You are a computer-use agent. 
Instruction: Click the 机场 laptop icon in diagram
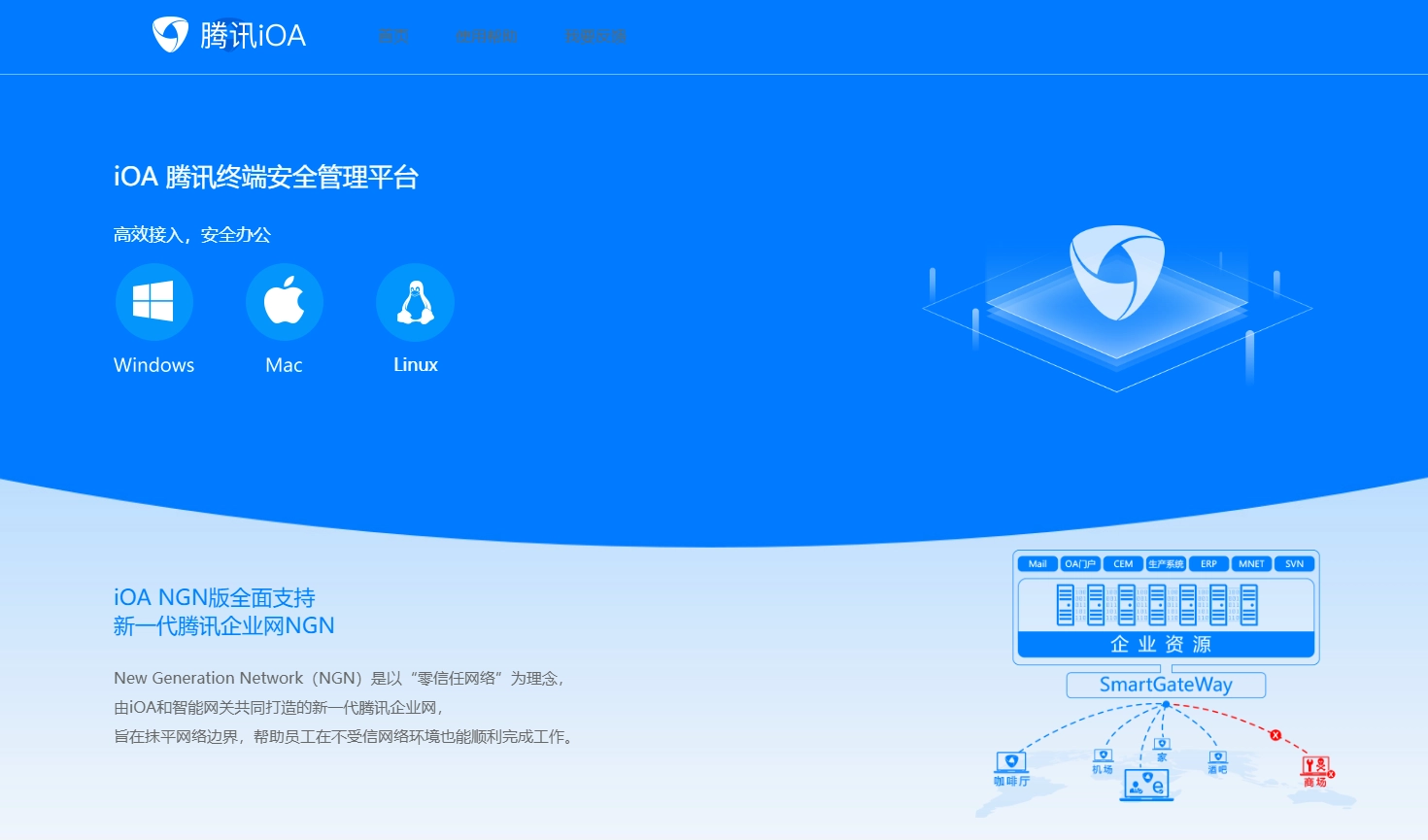(1103, 756)
